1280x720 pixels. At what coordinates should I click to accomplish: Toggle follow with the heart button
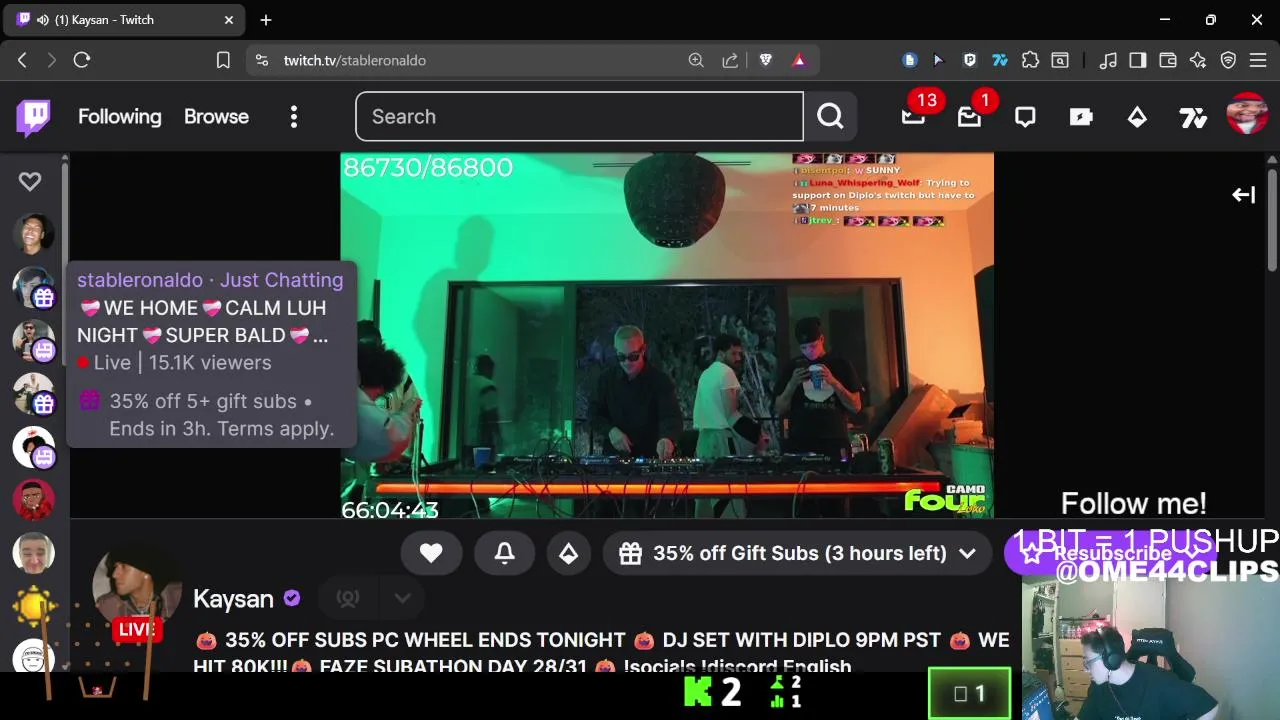[431, 553]
